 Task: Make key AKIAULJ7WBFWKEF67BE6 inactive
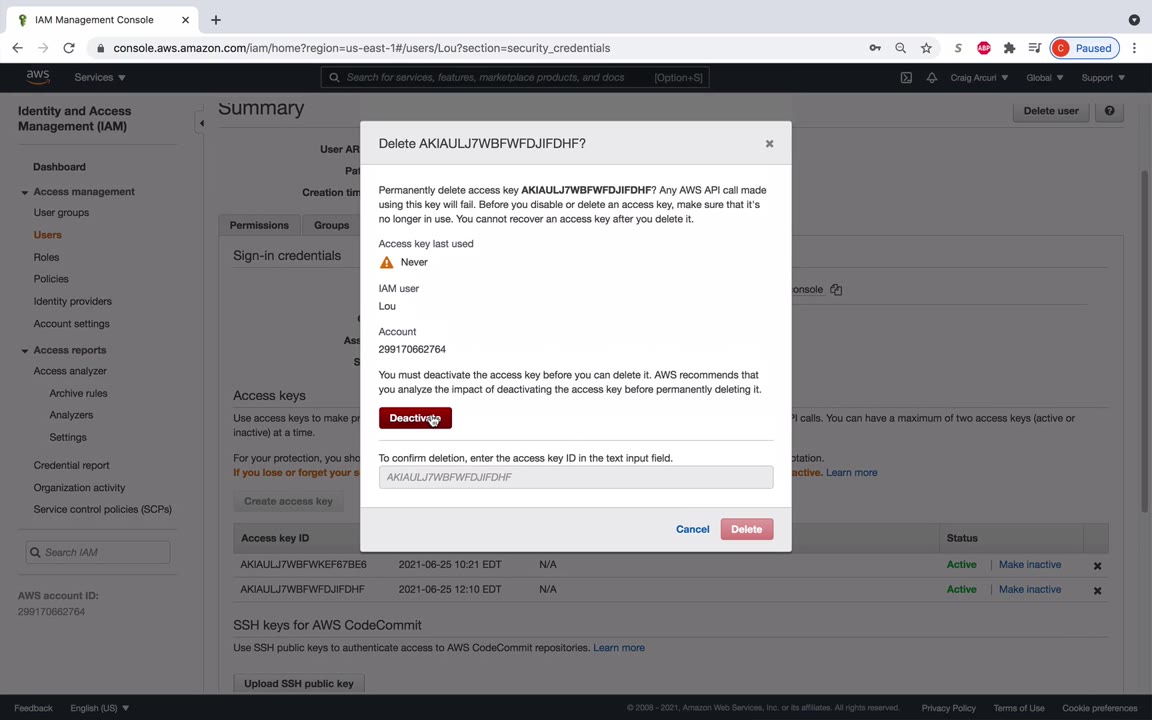click(x=1029, y=564)
